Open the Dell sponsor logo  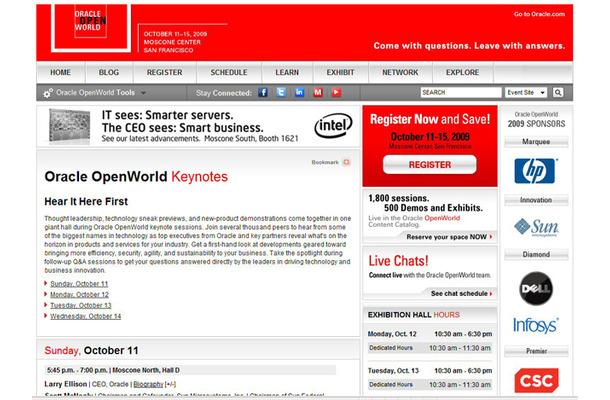(x=536, y=288)
